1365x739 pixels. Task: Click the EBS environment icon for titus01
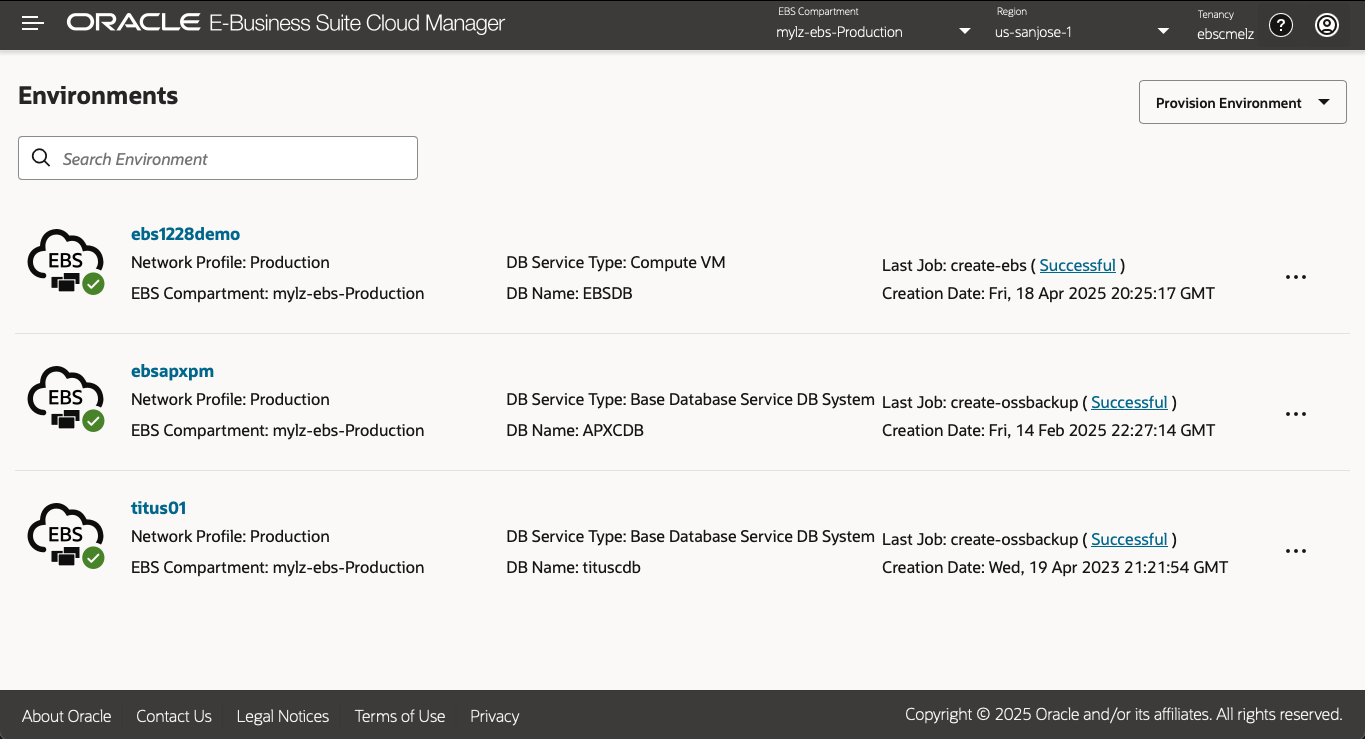65,536
